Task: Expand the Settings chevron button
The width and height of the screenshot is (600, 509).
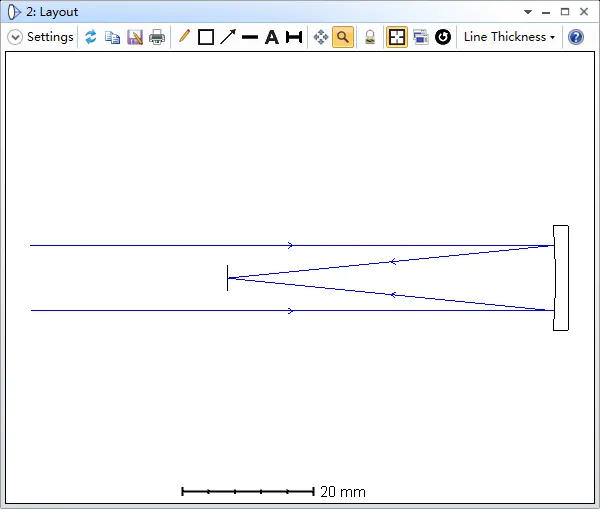Action: (x=15, y=37)
